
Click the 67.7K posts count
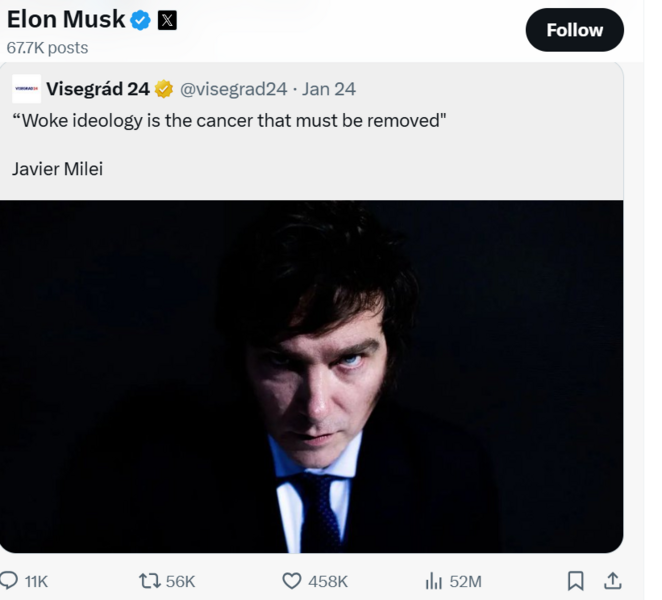[47, 47]
